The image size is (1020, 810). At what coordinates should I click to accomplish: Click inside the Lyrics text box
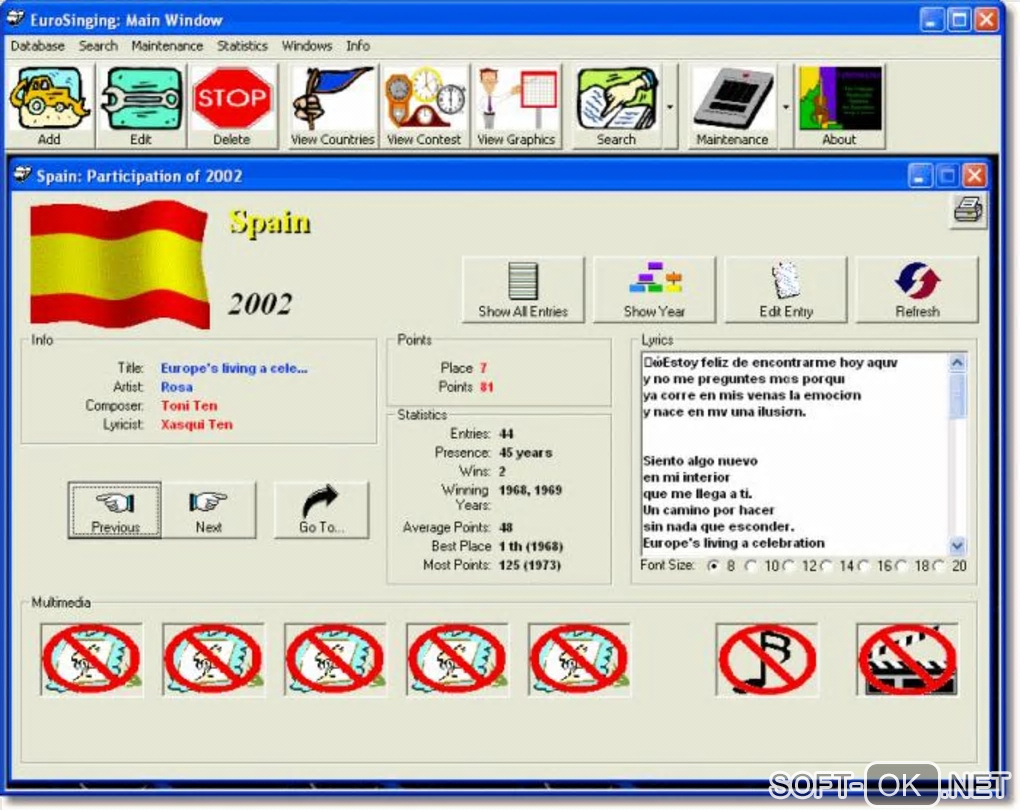tap(795, 453)
